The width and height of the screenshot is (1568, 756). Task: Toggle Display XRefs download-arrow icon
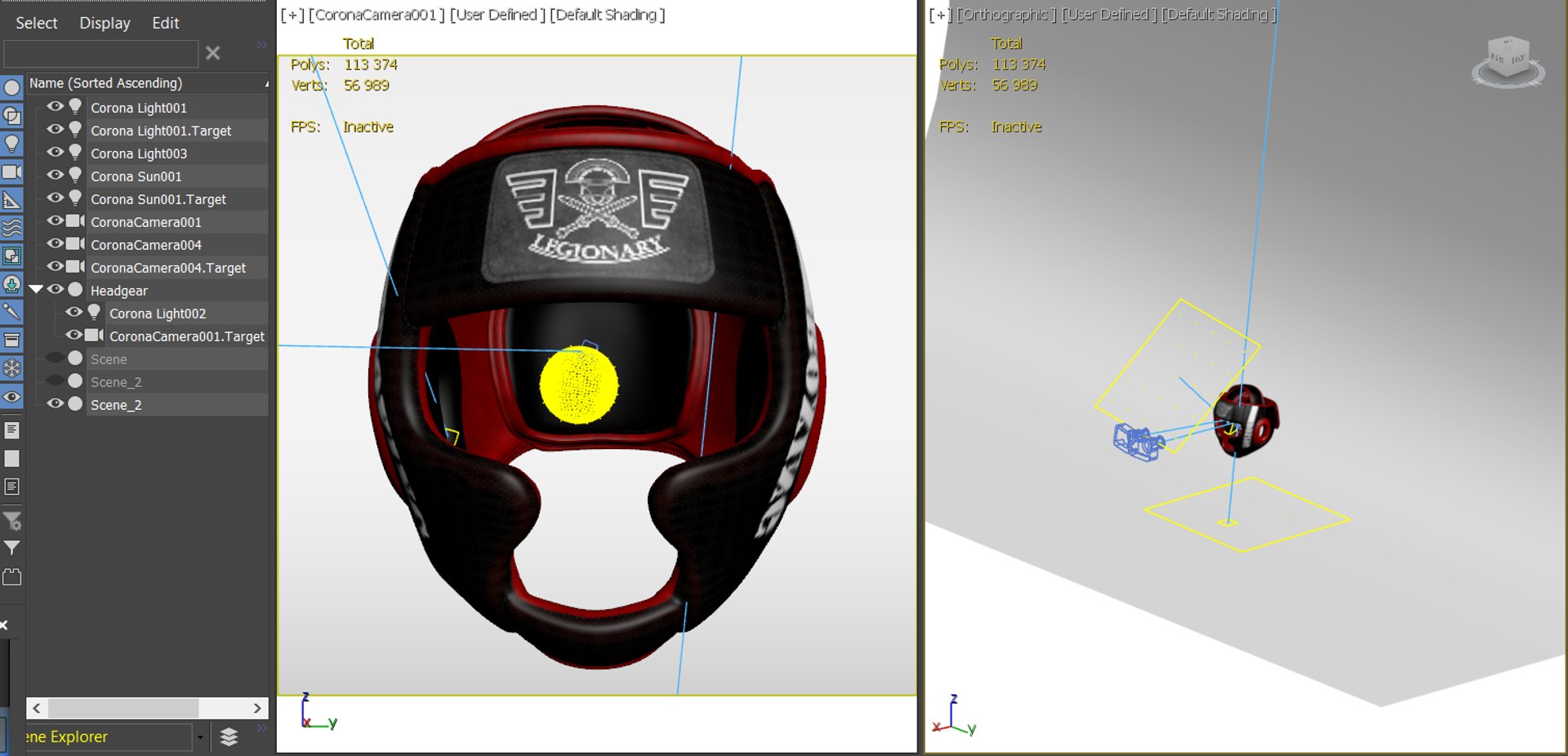[11, 284]
